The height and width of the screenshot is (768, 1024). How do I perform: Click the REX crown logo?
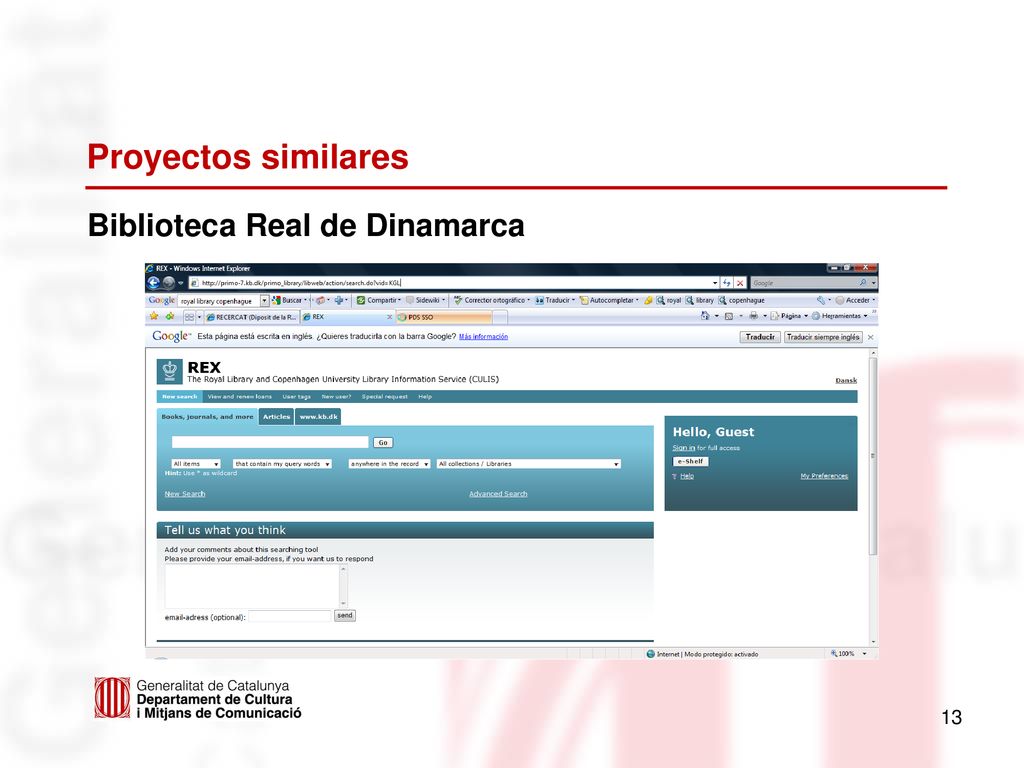(170, 372)
